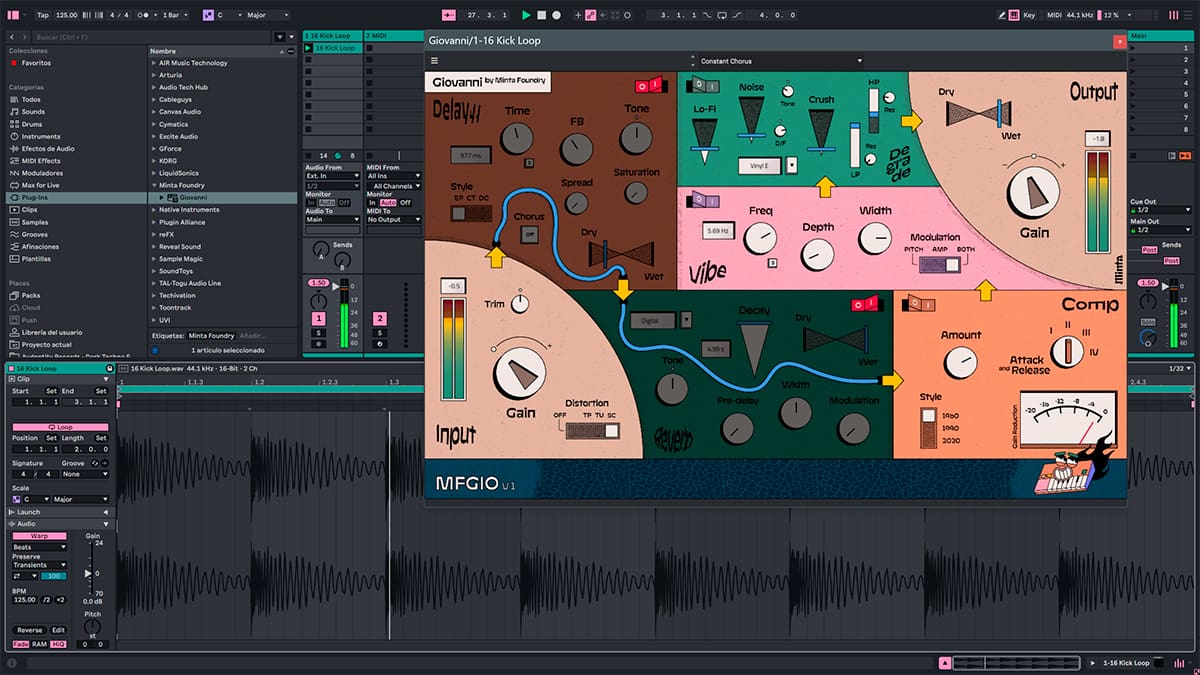
Task: Start playback with the green Play button
Action: click(x=527, y=15)
